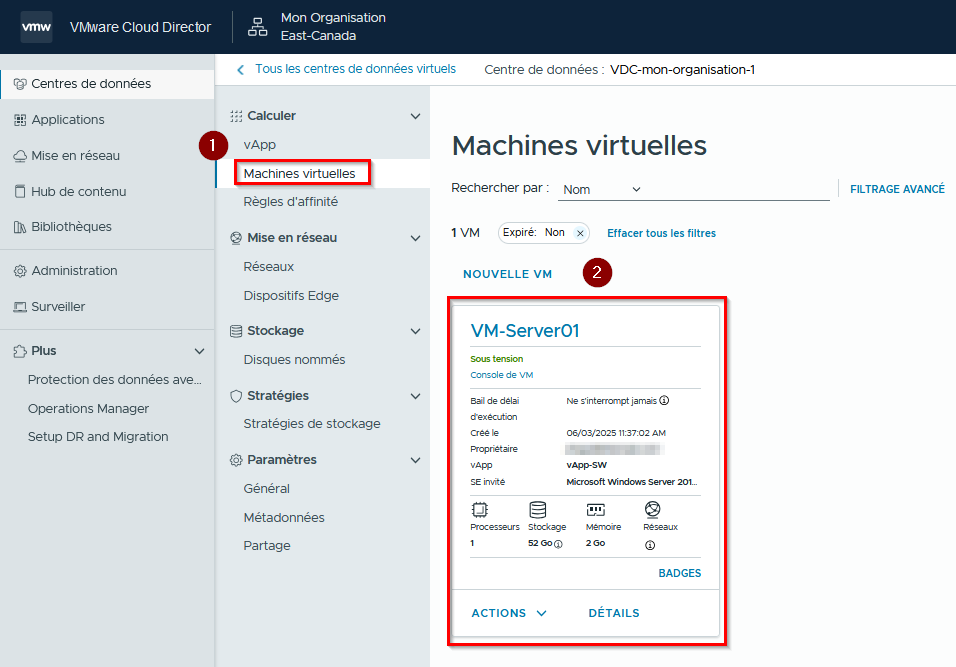
Task: Click the Surveiller monitor icon
Action: pyautogui.click(x=20, y=307)
